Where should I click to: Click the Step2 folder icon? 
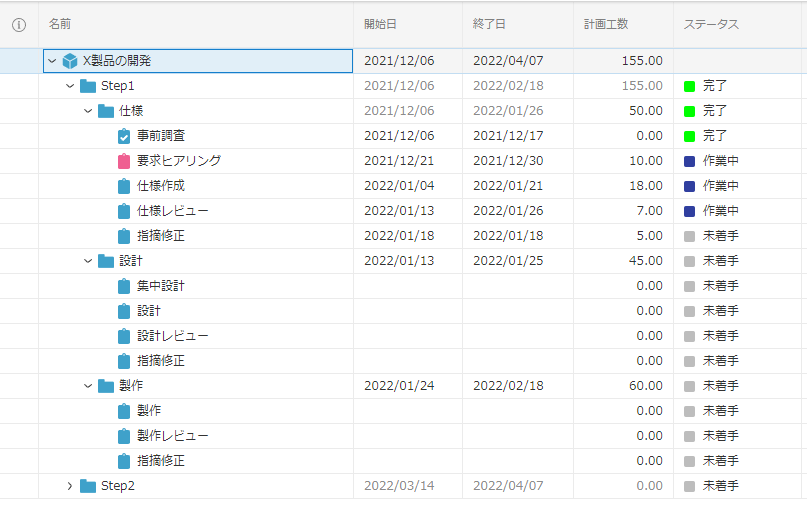88,486
